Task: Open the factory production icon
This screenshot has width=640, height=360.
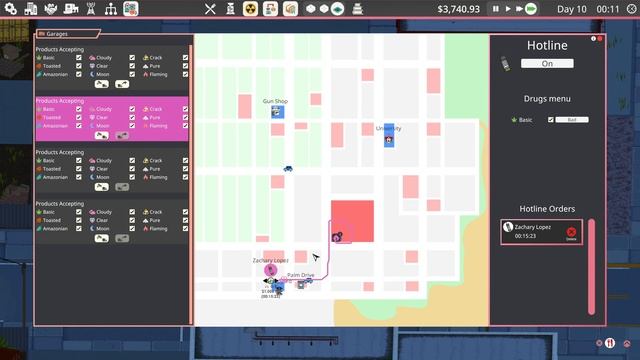Action: [x=71, y=9]
